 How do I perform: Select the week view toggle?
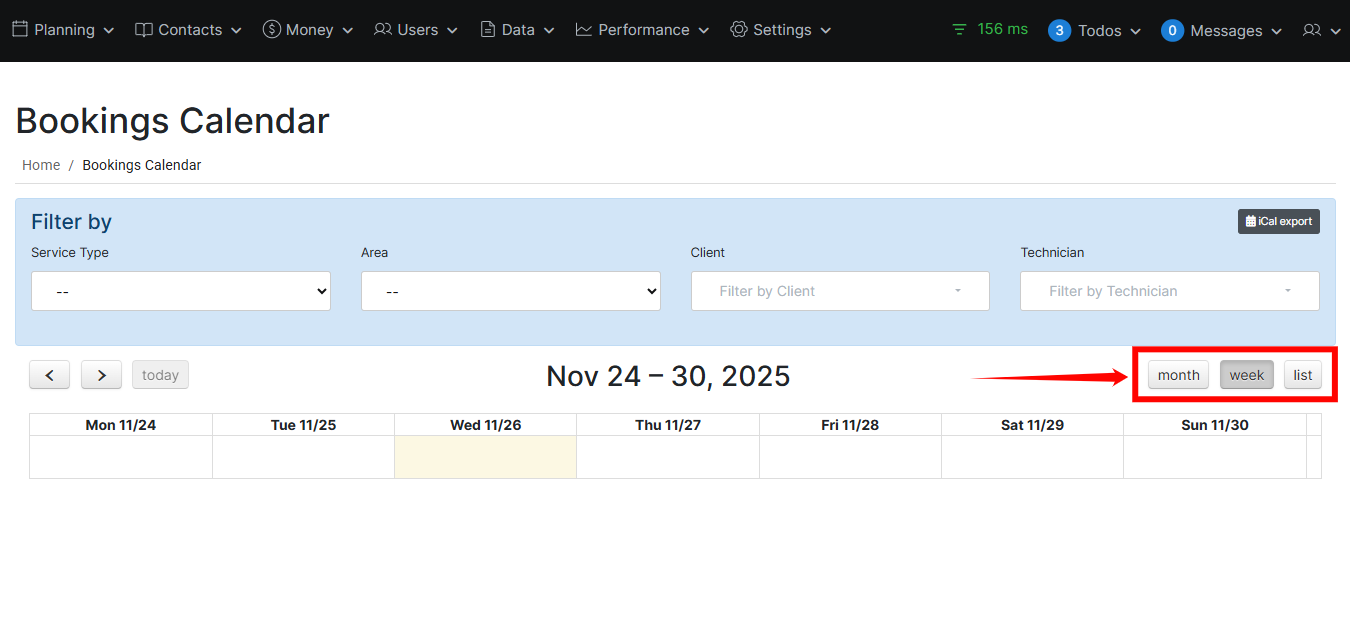click(1246, 374)
